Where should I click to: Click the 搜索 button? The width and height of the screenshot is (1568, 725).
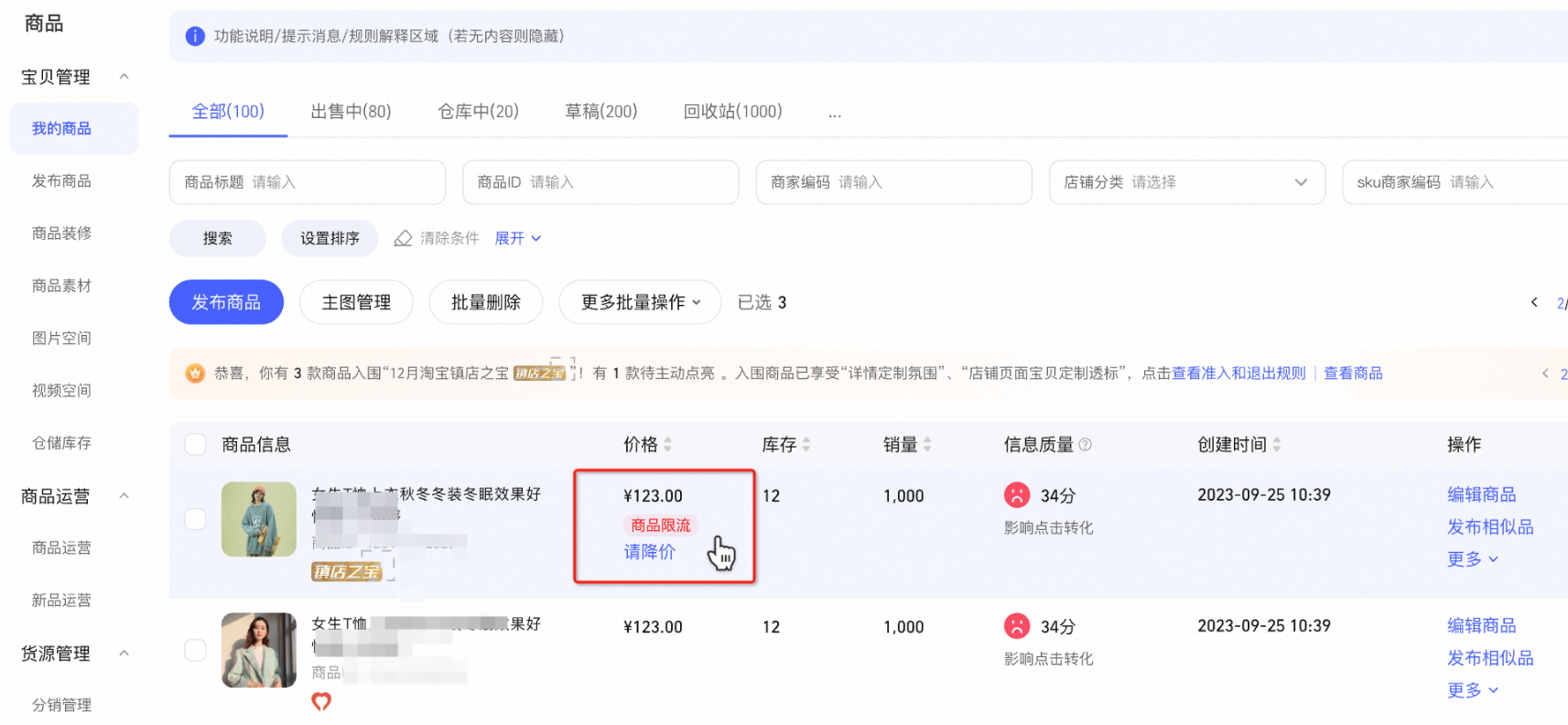tap(218, 238)
